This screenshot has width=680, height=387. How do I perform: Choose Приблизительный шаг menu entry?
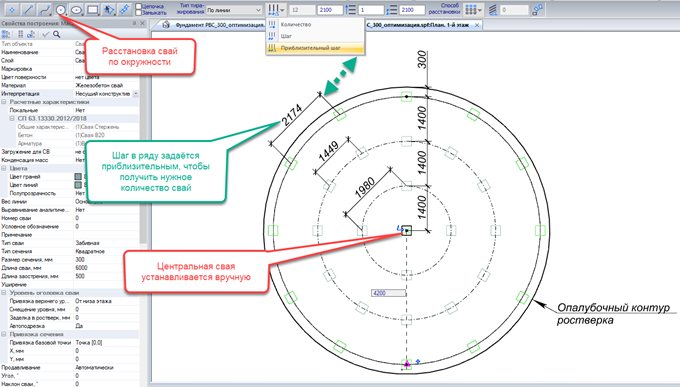click(315, 48)
